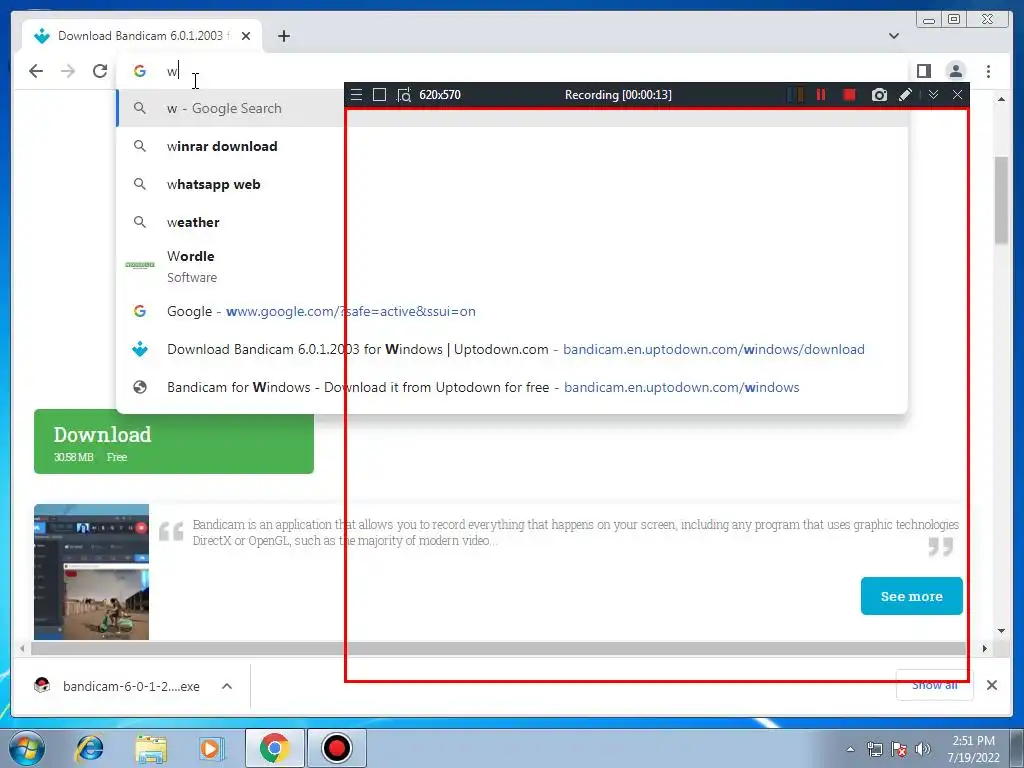Select Bandicam rectangle area mode icon
This screenshot has width=1024, height=768.
pos(379,95)
